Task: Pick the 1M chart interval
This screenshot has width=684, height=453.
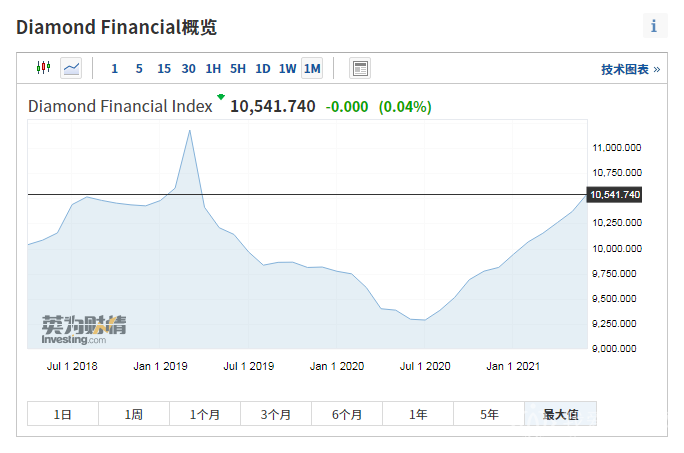Action: [312, 69]
